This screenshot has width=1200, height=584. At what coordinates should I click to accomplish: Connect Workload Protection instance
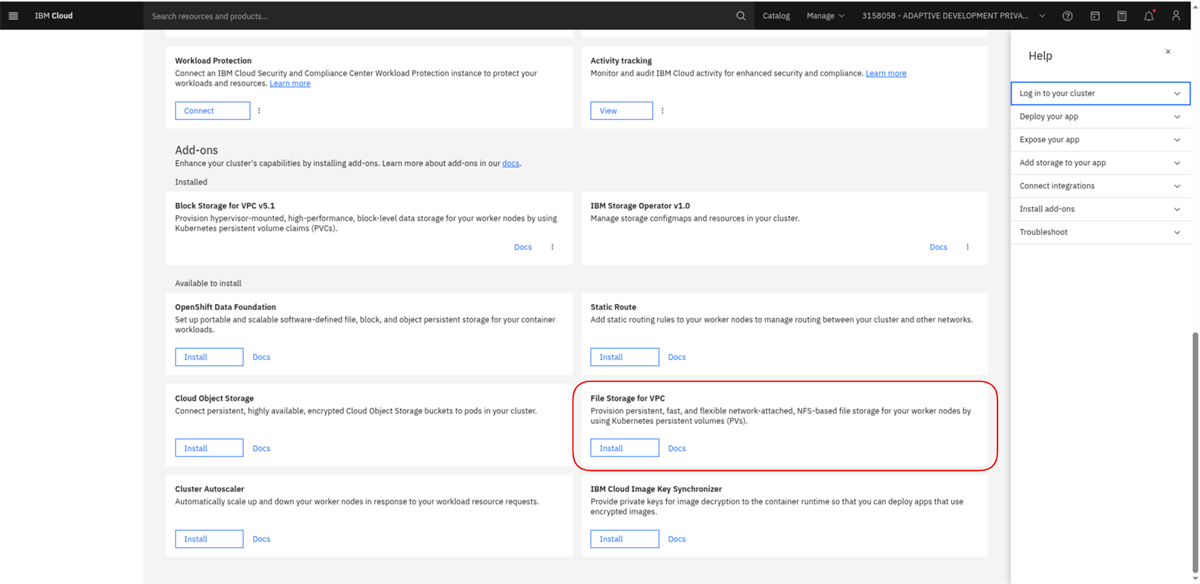coord(212,111)
